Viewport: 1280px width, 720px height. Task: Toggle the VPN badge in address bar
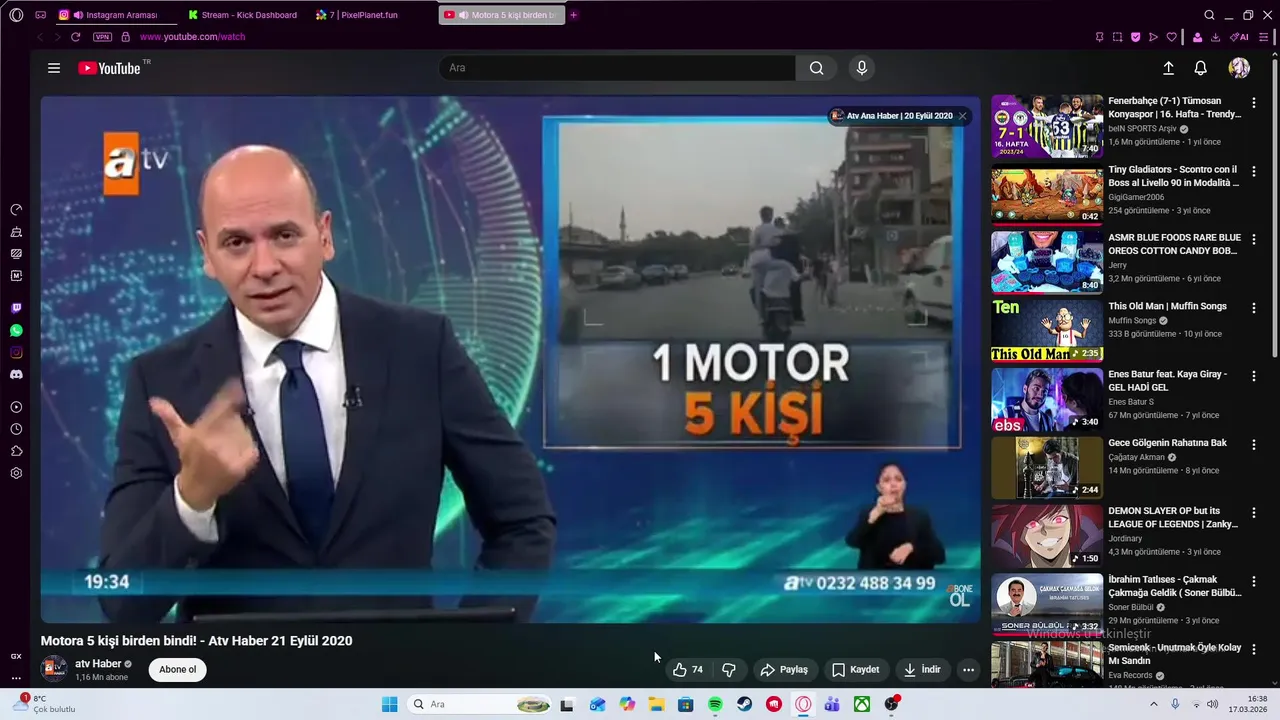click(102, 37)
